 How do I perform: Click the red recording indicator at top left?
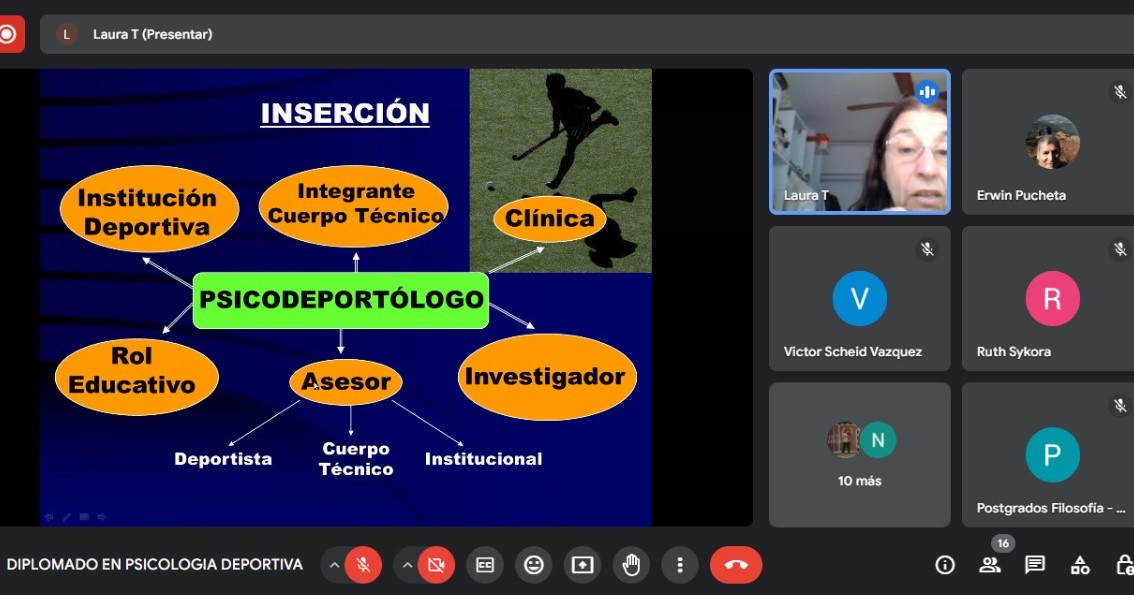click(8, 34)
